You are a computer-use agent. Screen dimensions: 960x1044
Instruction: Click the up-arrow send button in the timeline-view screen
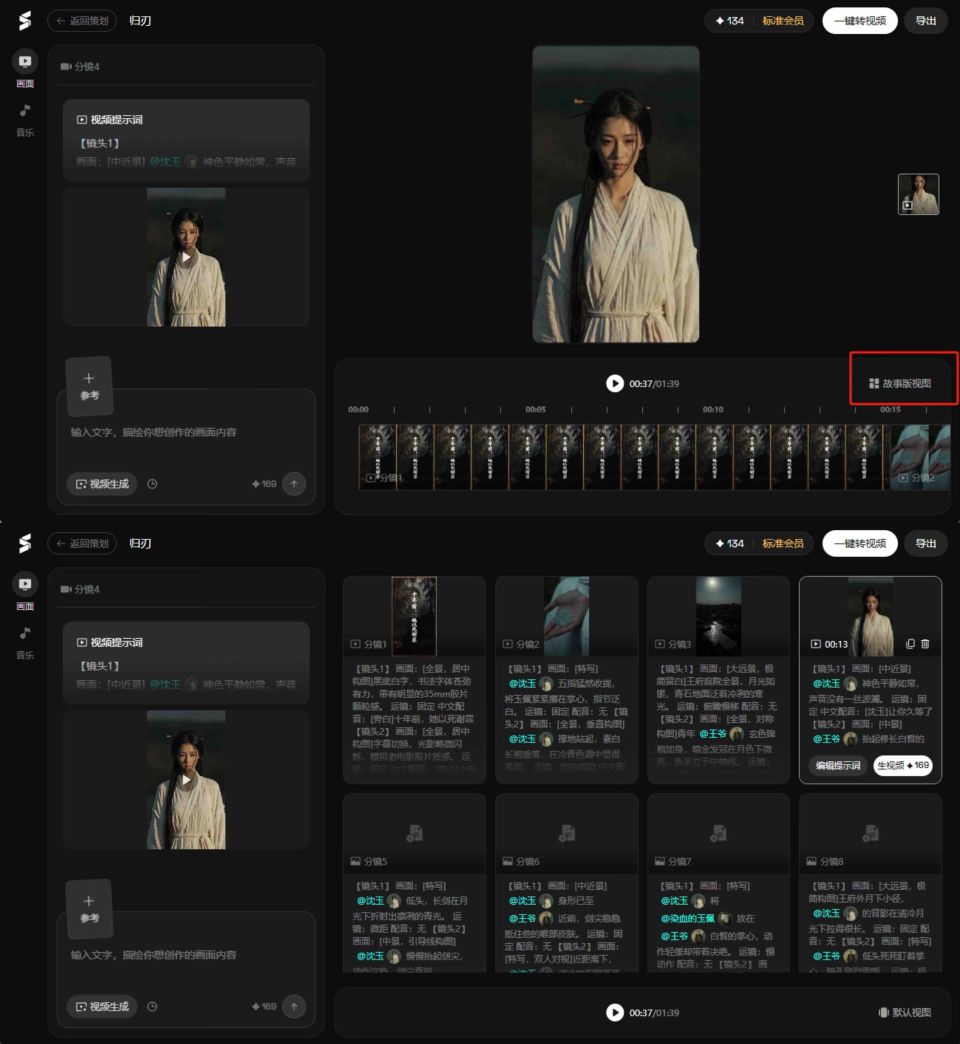click(294, 484)
